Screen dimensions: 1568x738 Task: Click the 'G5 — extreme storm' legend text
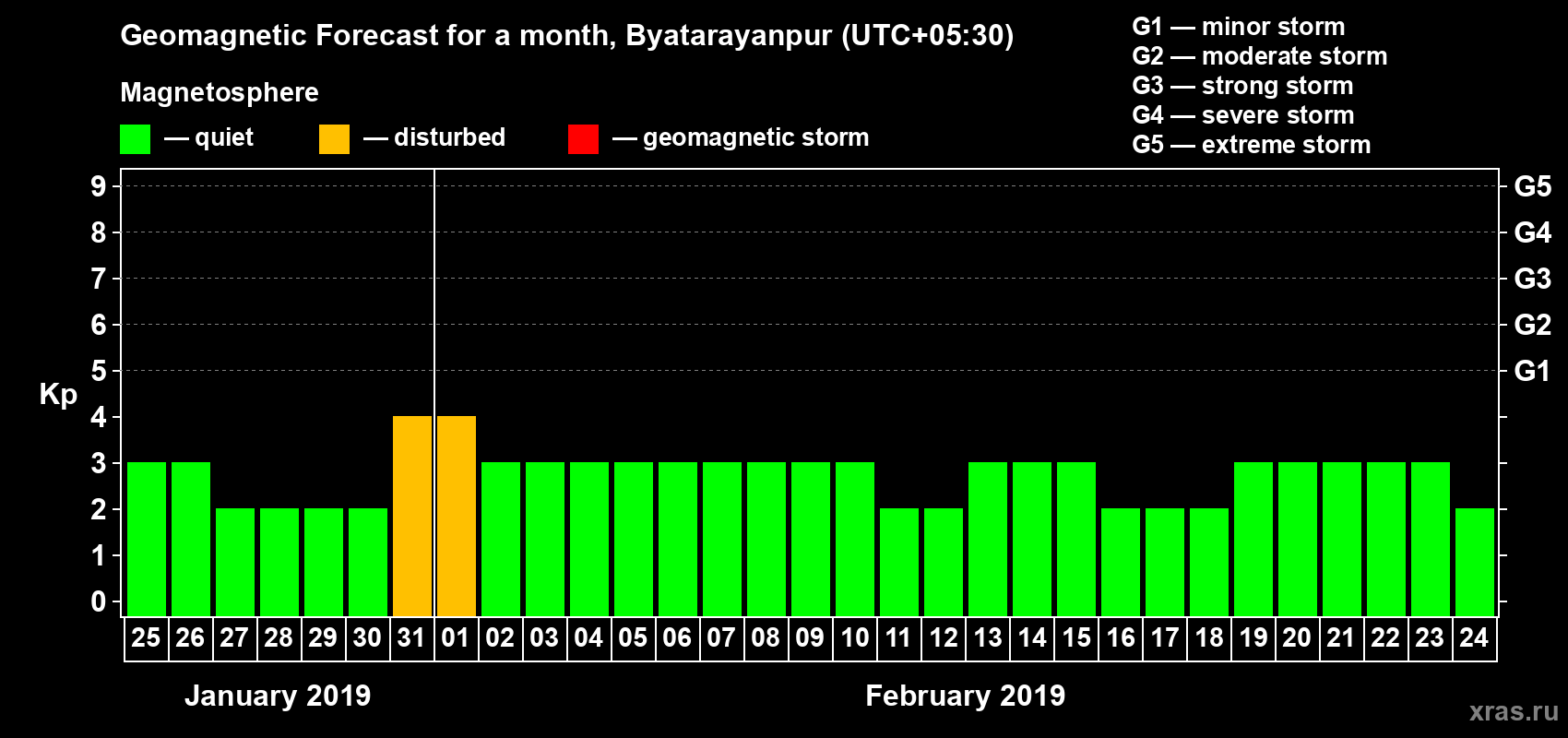click(1252, 145)
